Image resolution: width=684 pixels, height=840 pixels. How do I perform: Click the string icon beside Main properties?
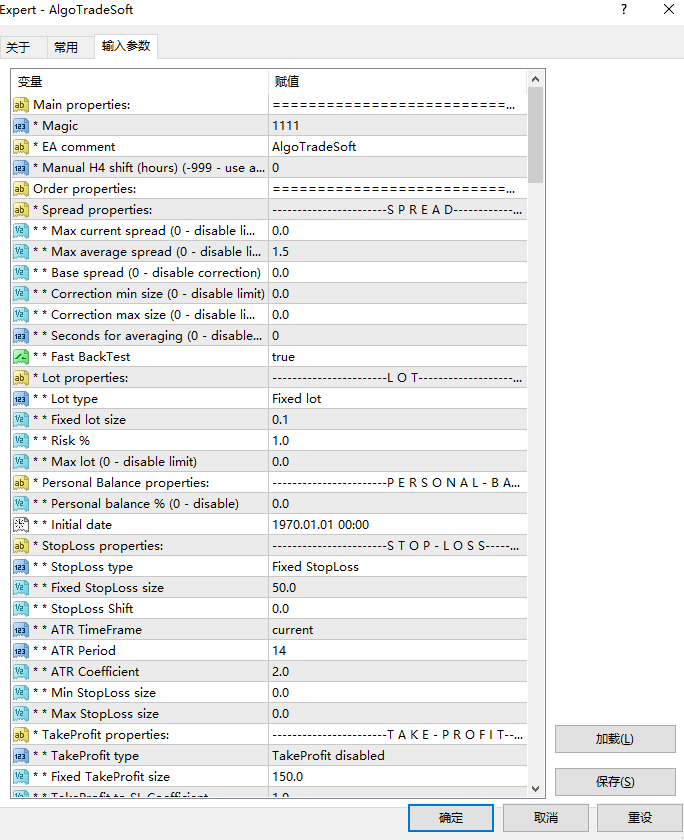point(20,105)
